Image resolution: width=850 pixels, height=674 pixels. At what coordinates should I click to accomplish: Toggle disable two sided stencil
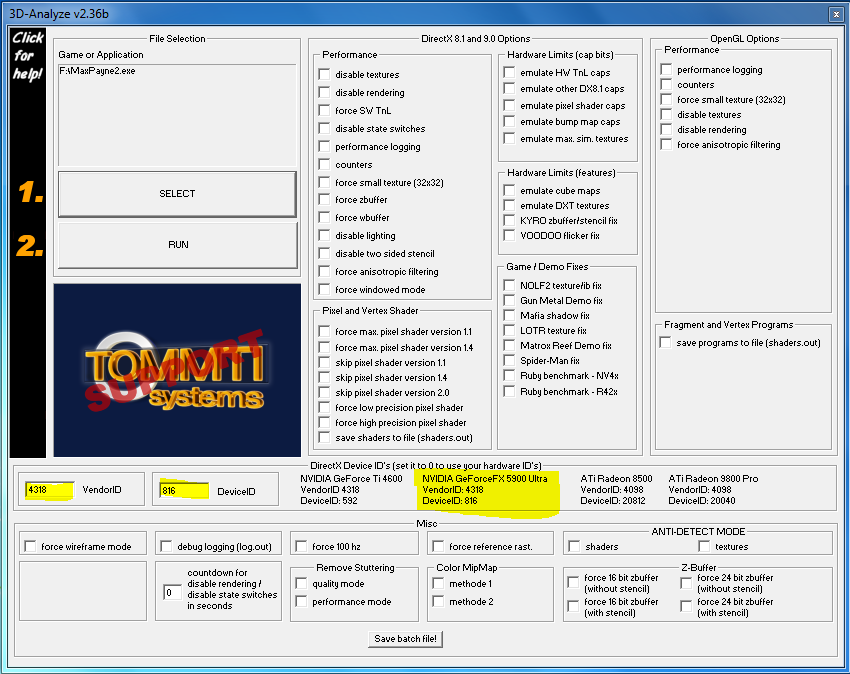tap(324, 253)
